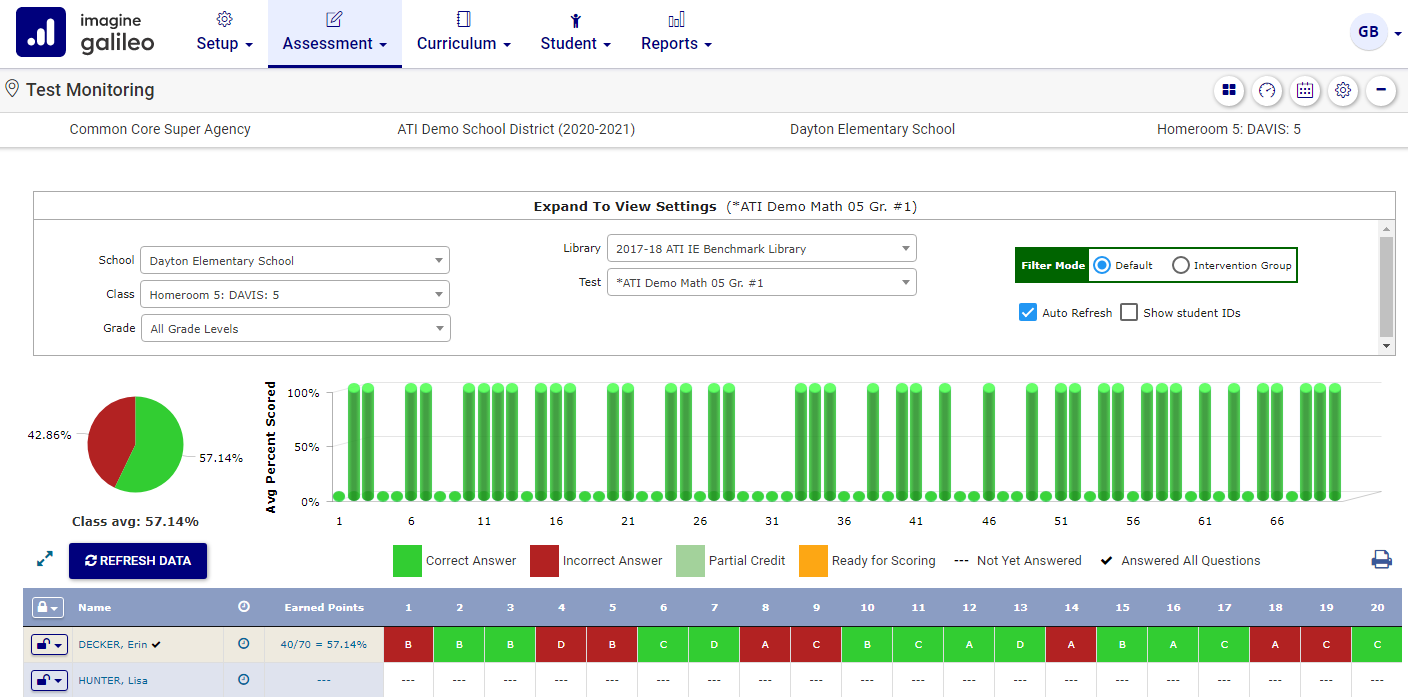The width and height of the screenshot is (1408, 698).
Task: Open the Grade dropdown
Action: [x=295, y=328]
